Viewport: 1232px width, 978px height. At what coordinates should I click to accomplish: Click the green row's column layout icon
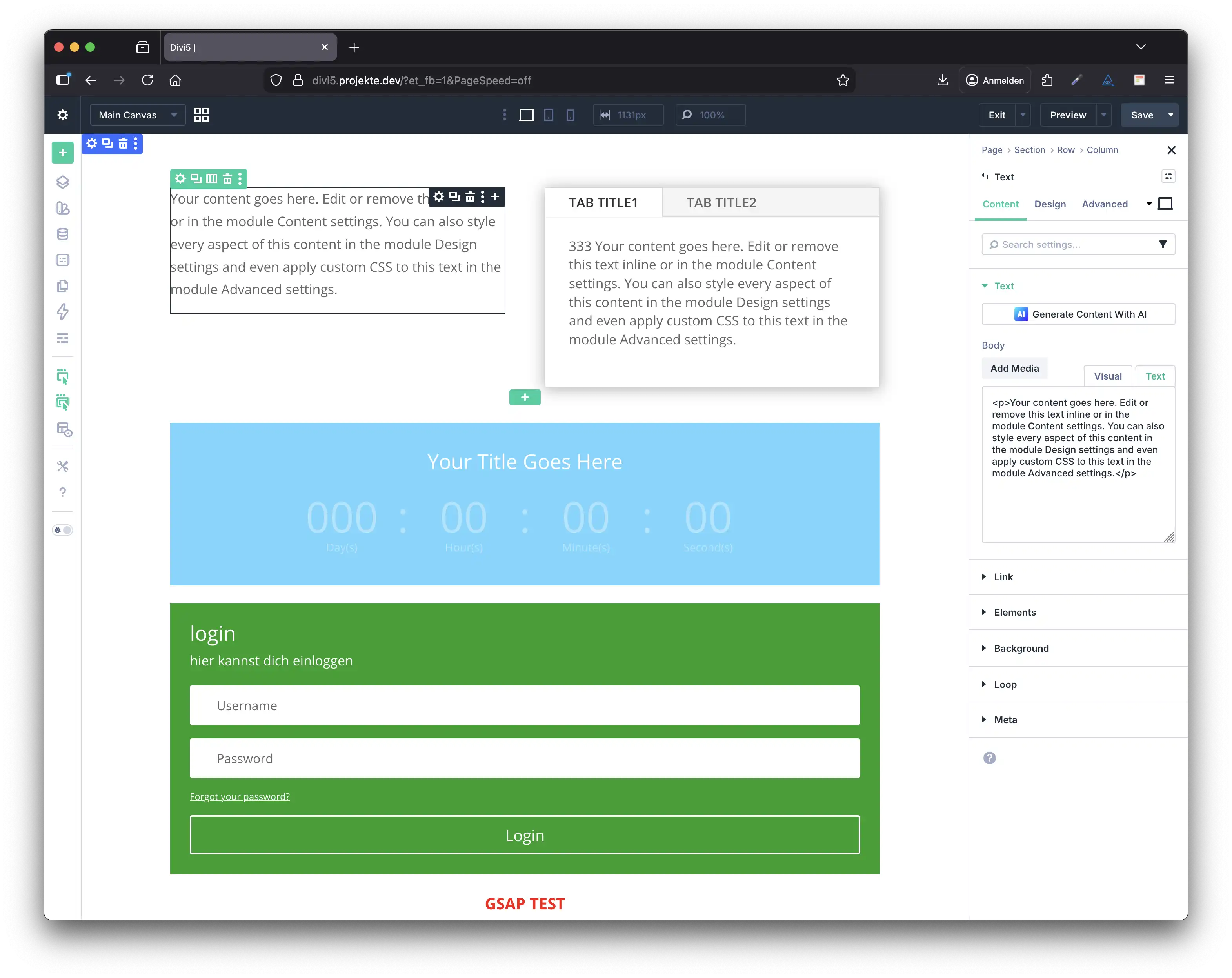211,179
